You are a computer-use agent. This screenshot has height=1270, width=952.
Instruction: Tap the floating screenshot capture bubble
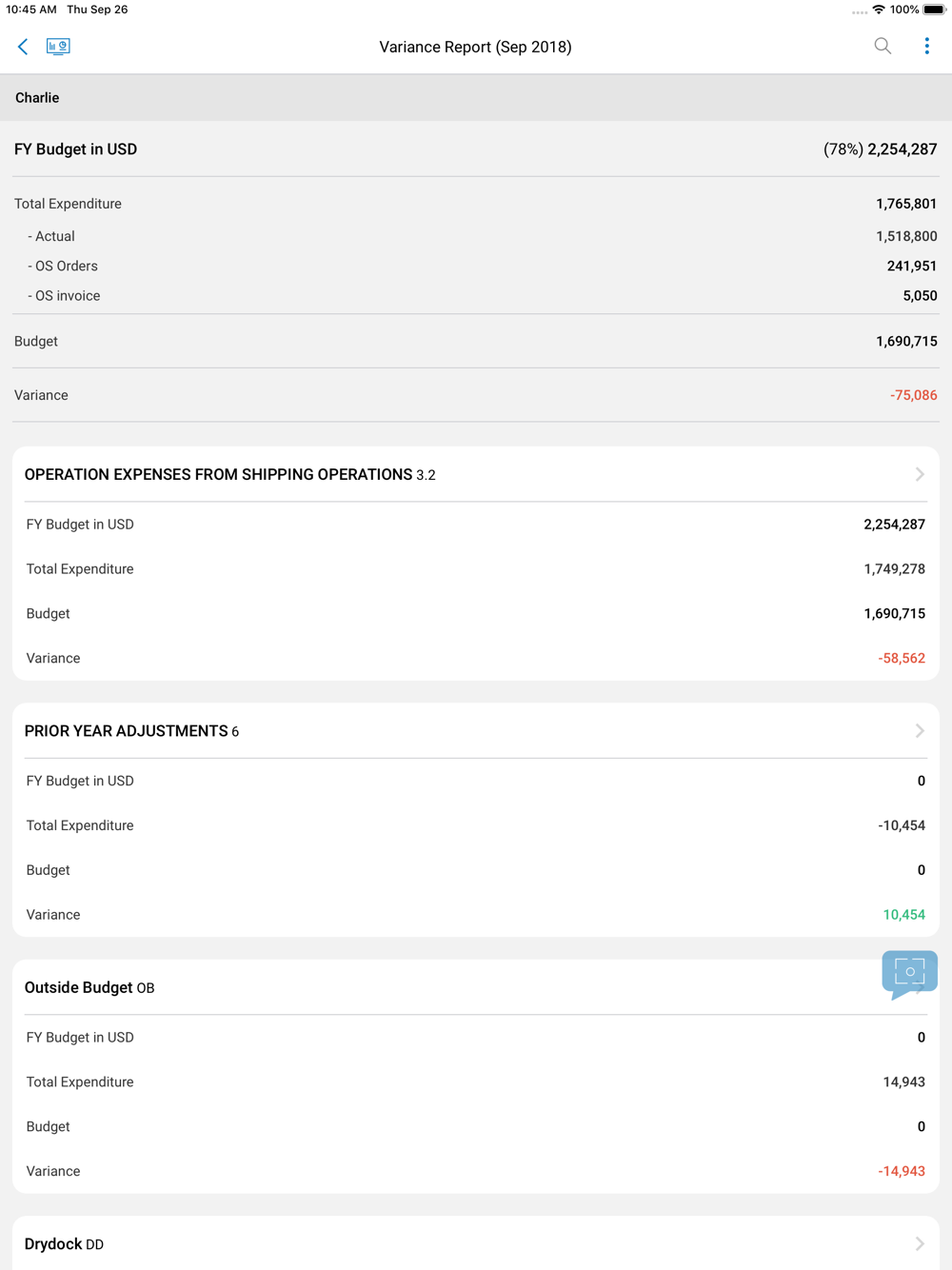[x=909, y=972]
